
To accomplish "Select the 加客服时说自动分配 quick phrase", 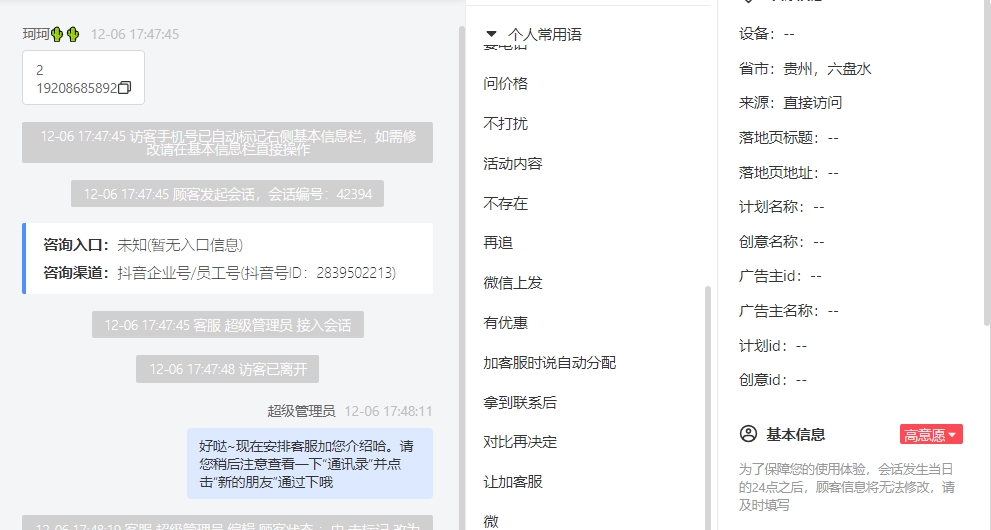I will point(549,363).
